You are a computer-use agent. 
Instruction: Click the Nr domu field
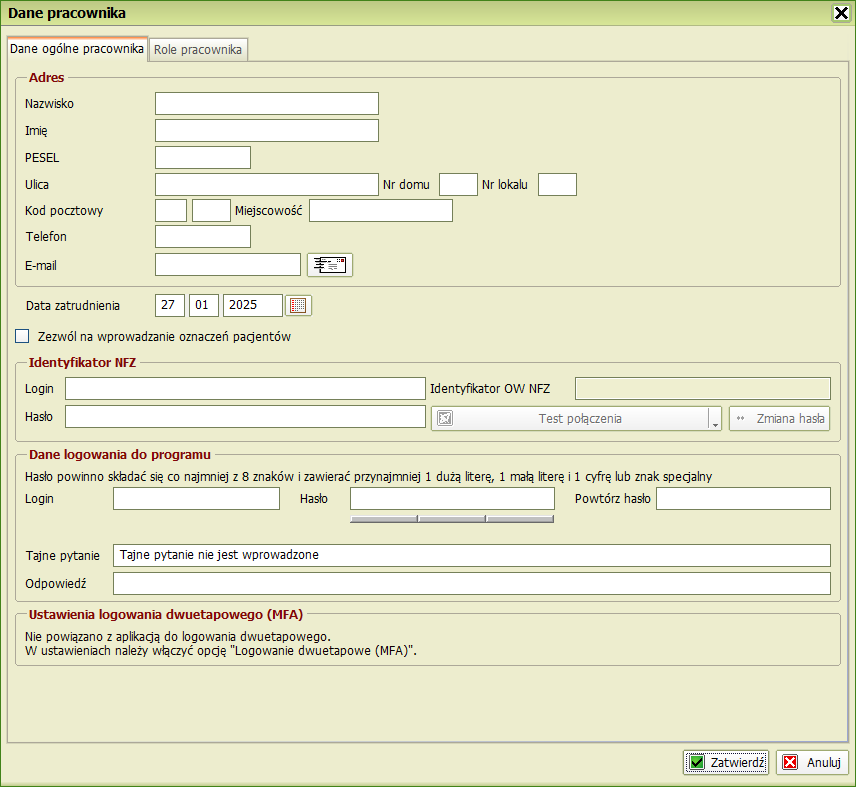coord(458,184)
